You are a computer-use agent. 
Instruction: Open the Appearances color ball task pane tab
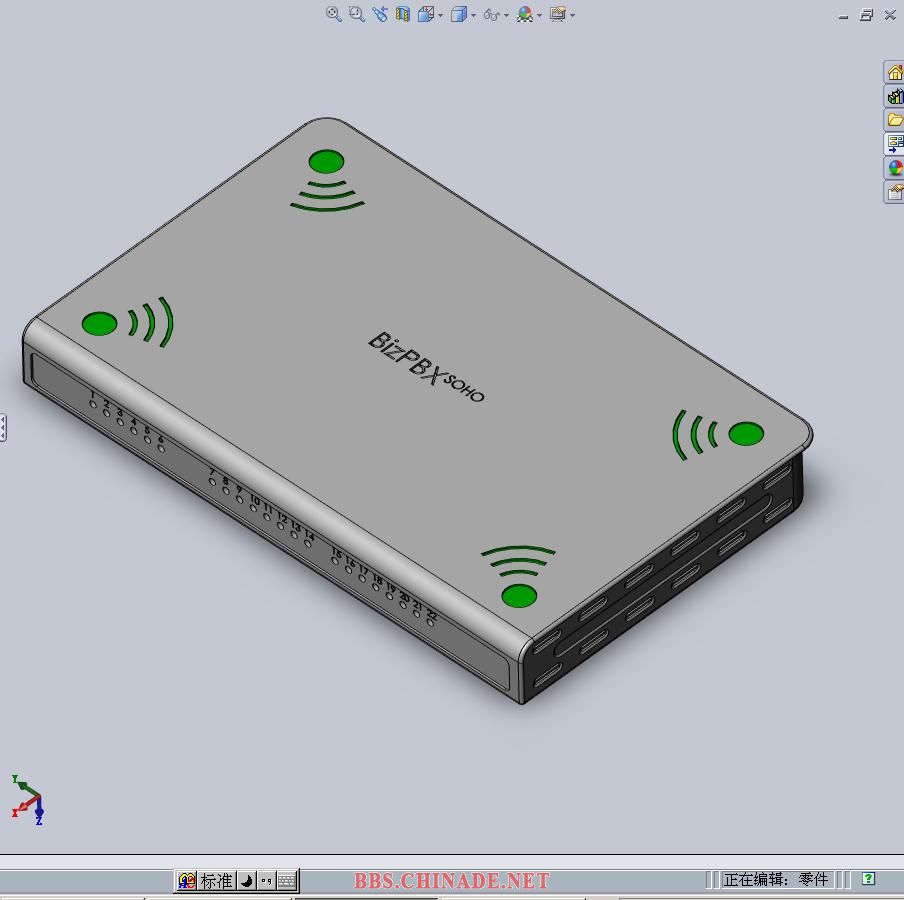click(x=894, y=168)
